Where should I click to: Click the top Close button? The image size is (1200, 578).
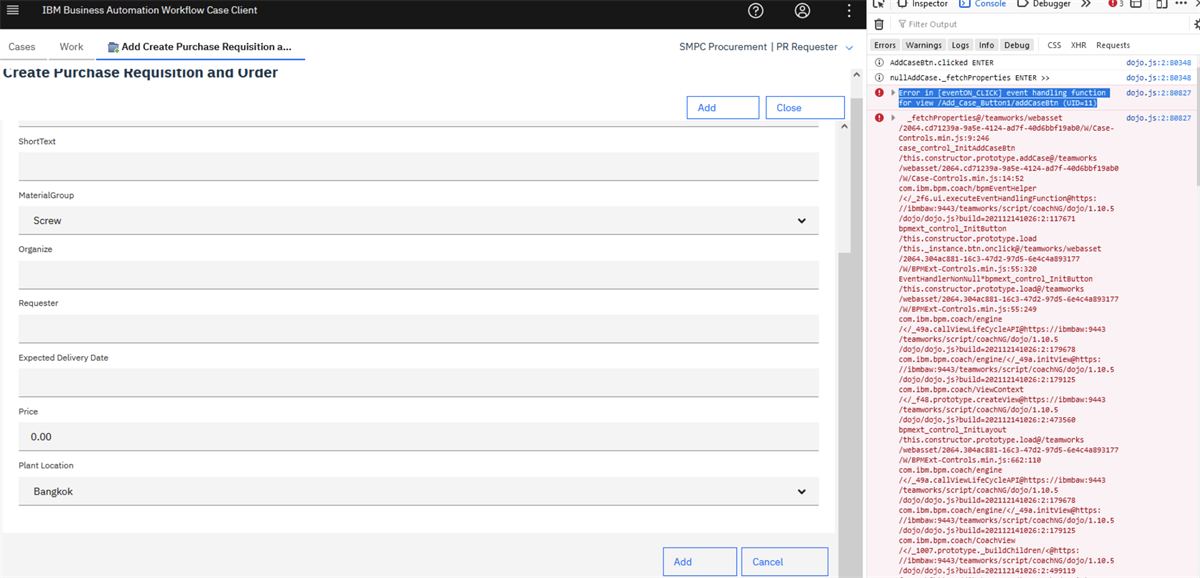pyautogui.click(x=805, y=108)
